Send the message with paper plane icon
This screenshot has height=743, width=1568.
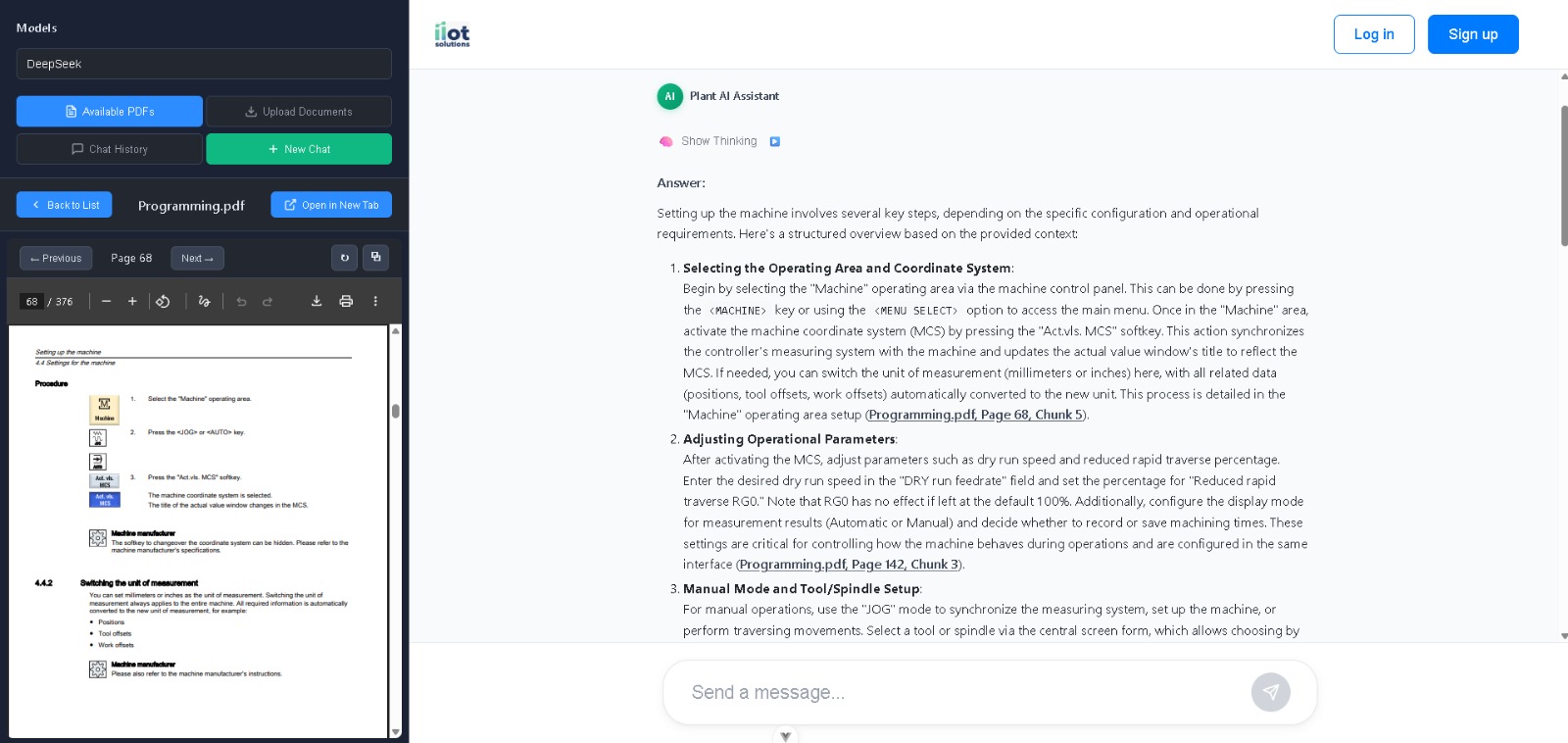tap(1270, 692)
